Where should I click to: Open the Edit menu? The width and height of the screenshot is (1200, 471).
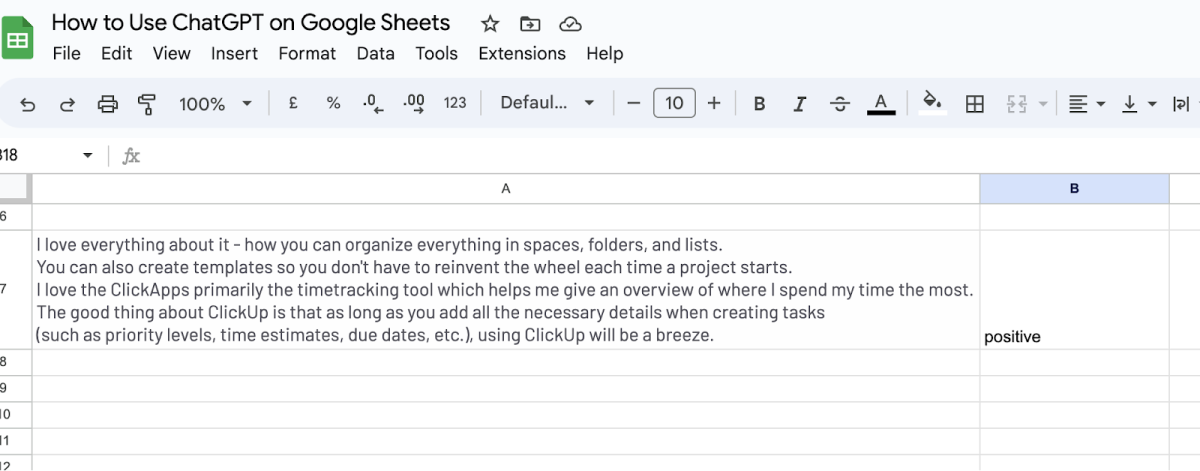(116, 53)
